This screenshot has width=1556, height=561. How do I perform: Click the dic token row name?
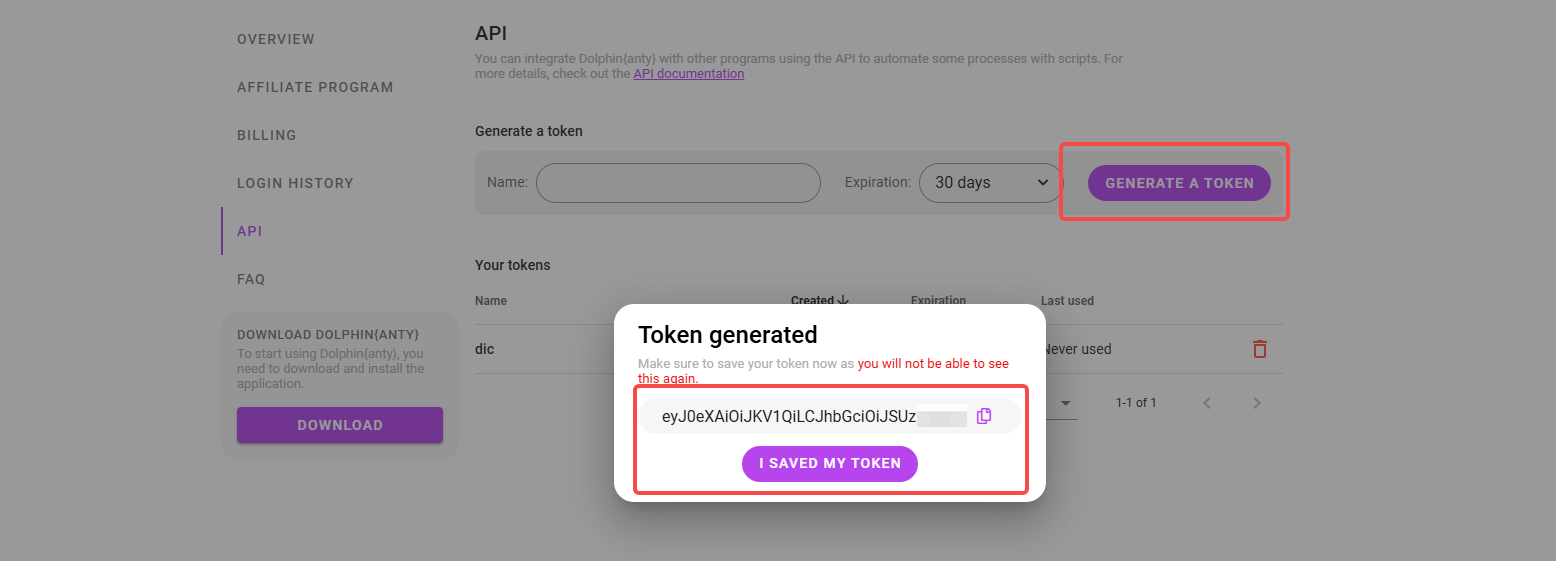(485, 349)
